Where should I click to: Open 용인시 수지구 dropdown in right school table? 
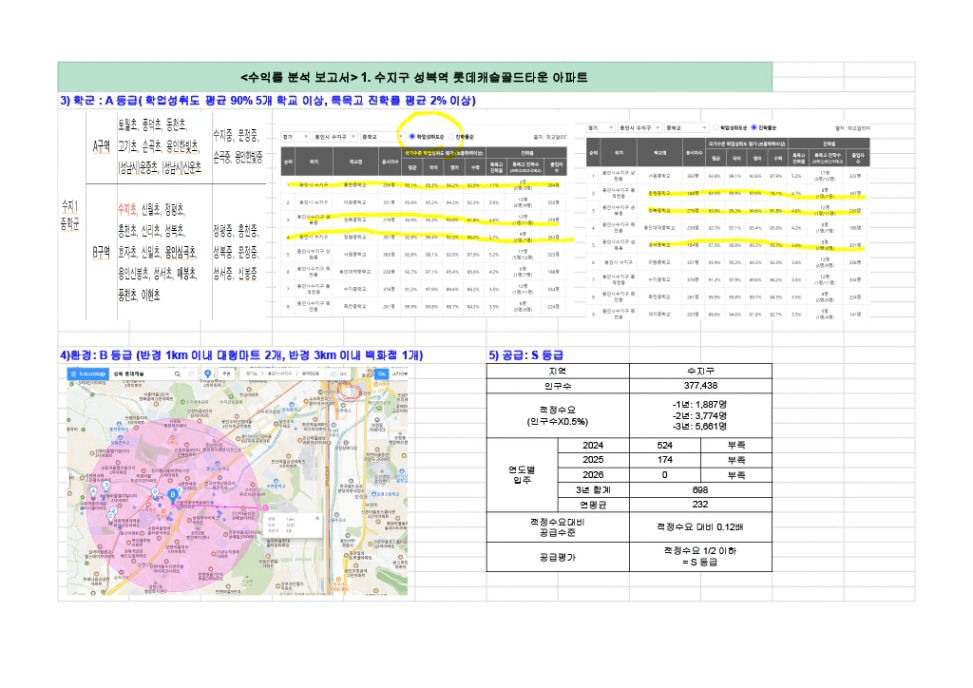pyautogui.click(x=639, y=128)
